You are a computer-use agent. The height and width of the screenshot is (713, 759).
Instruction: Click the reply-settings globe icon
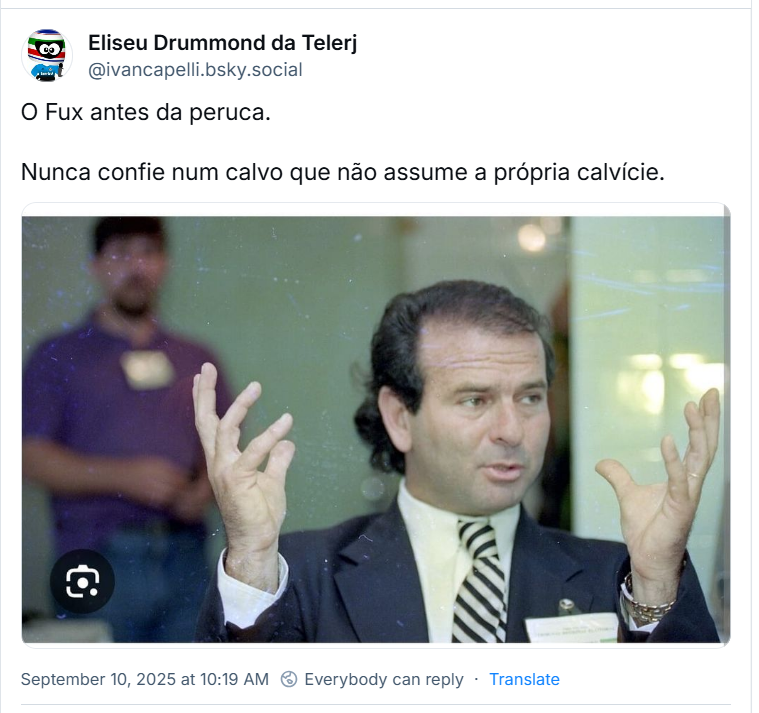289,679
